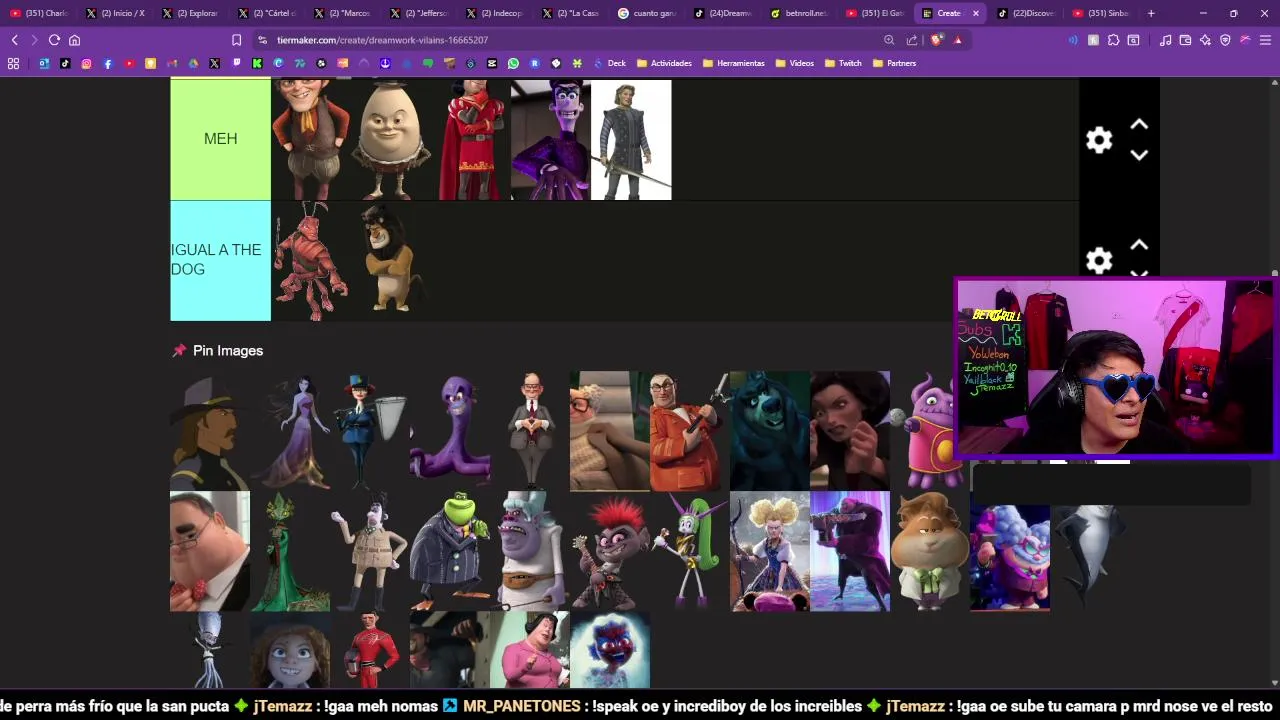Open a new browser tab
The width and height of the screenshot is (1280, 720).
pyautogui.click(x=1151, y=13)
